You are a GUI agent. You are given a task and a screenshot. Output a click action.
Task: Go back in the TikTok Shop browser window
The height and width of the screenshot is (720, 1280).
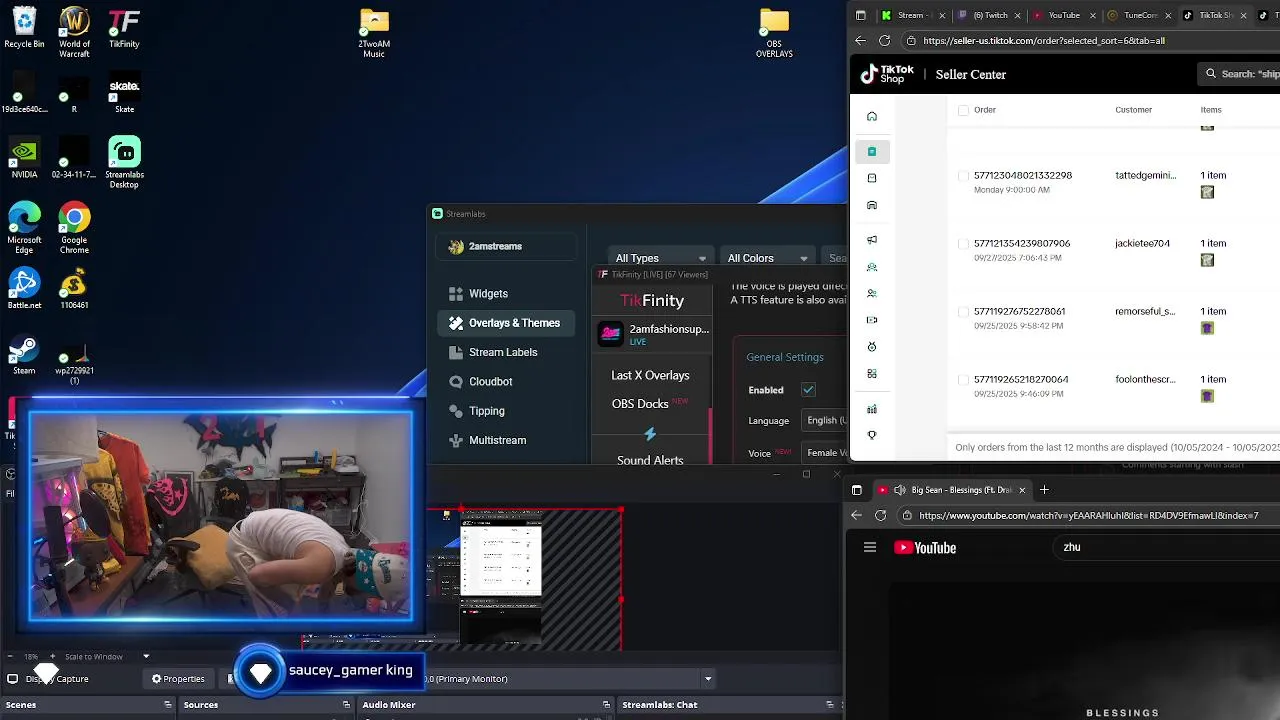860,41
